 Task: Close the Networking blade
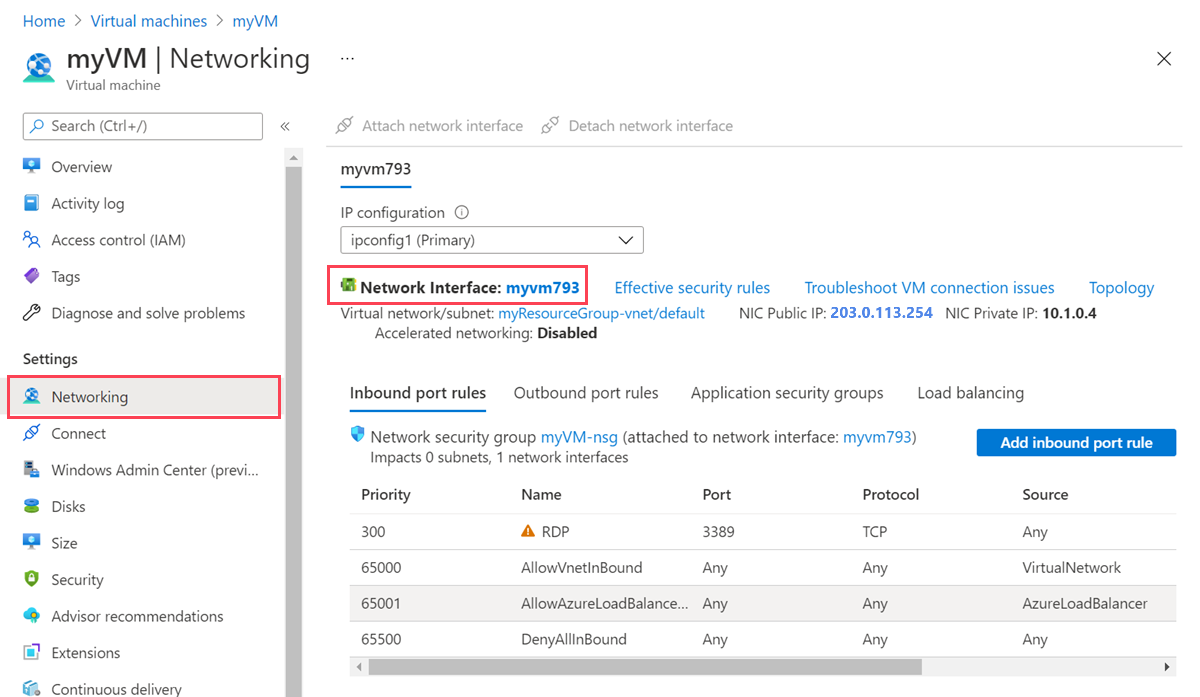1164,59
